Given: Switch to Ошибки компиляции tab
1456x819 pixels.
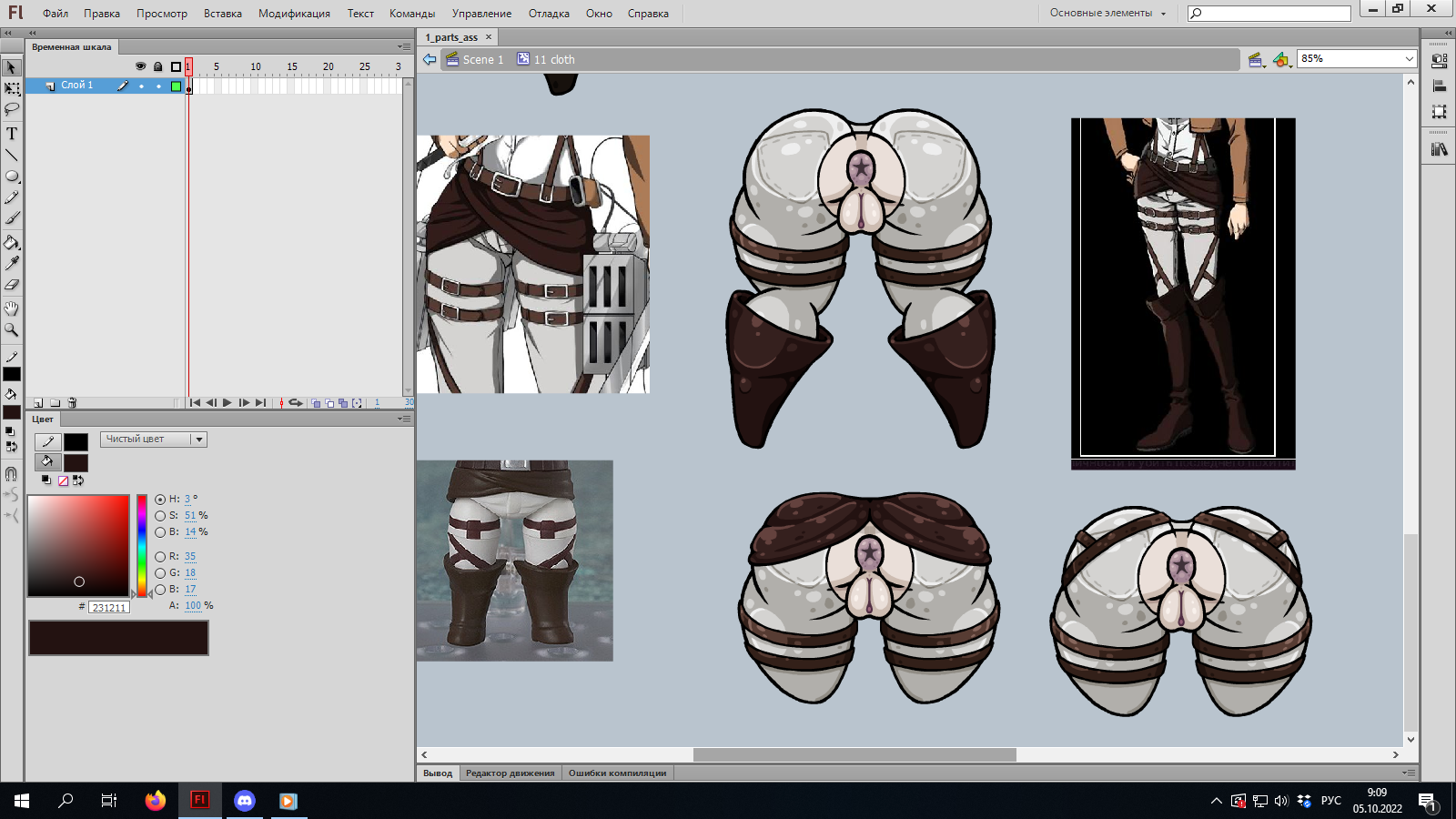Looking at the screenshot, I should click(617, 773).
